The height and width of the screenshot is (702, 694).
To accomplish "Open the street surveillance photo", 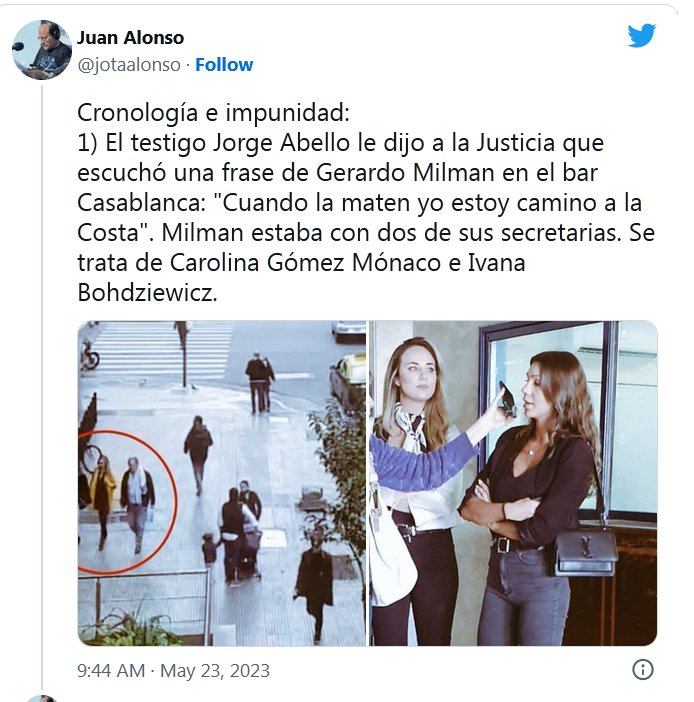I will point(222,483).
